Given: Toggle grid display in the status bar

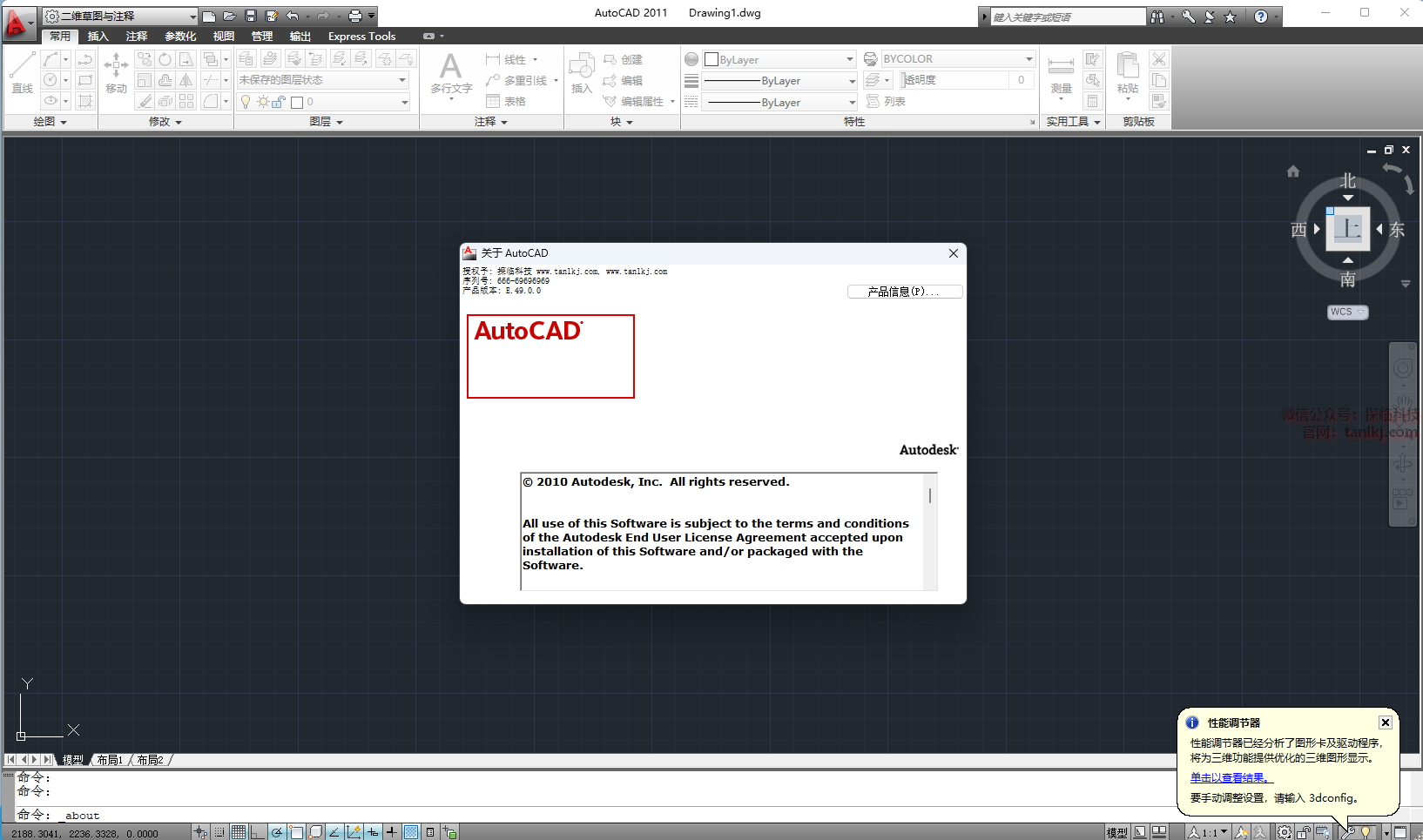Looking at the screenshot, I should click(238, 832).
